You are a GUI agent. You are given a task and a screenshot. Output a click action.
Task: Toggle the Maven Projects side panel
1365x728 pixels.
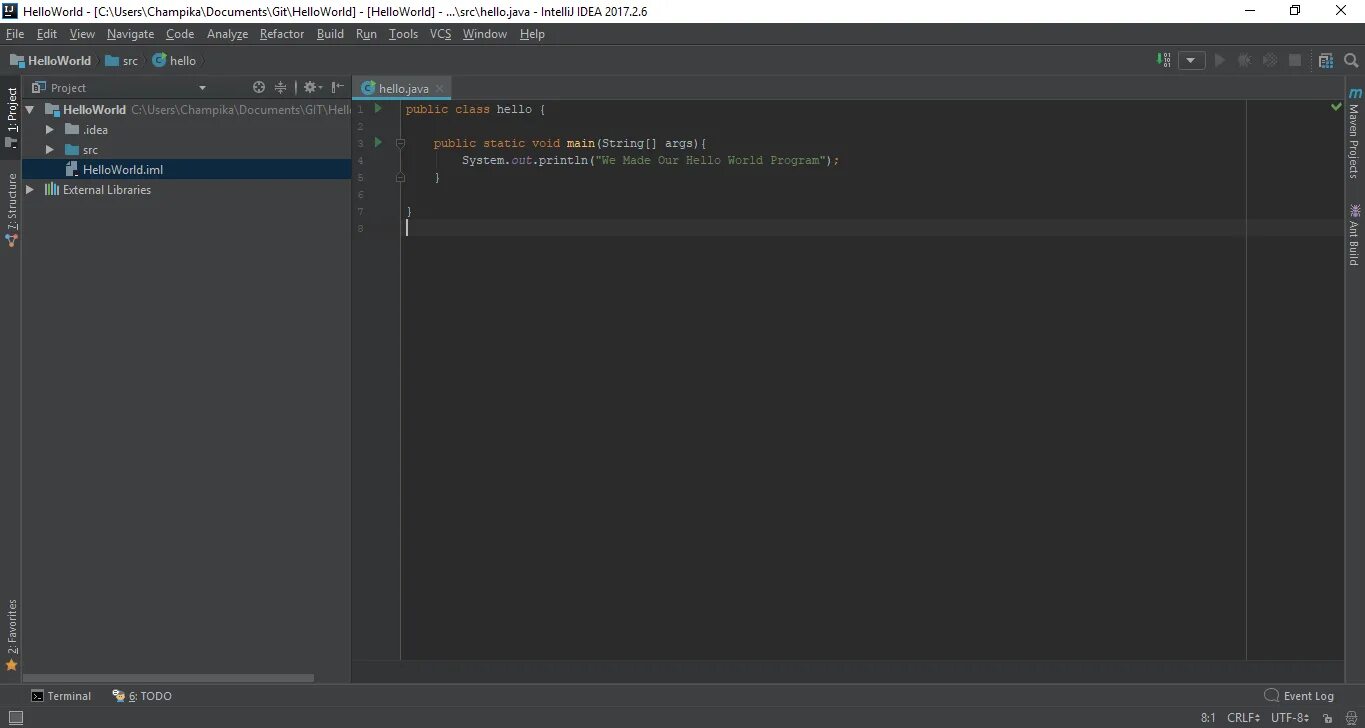click(1354, 133)
